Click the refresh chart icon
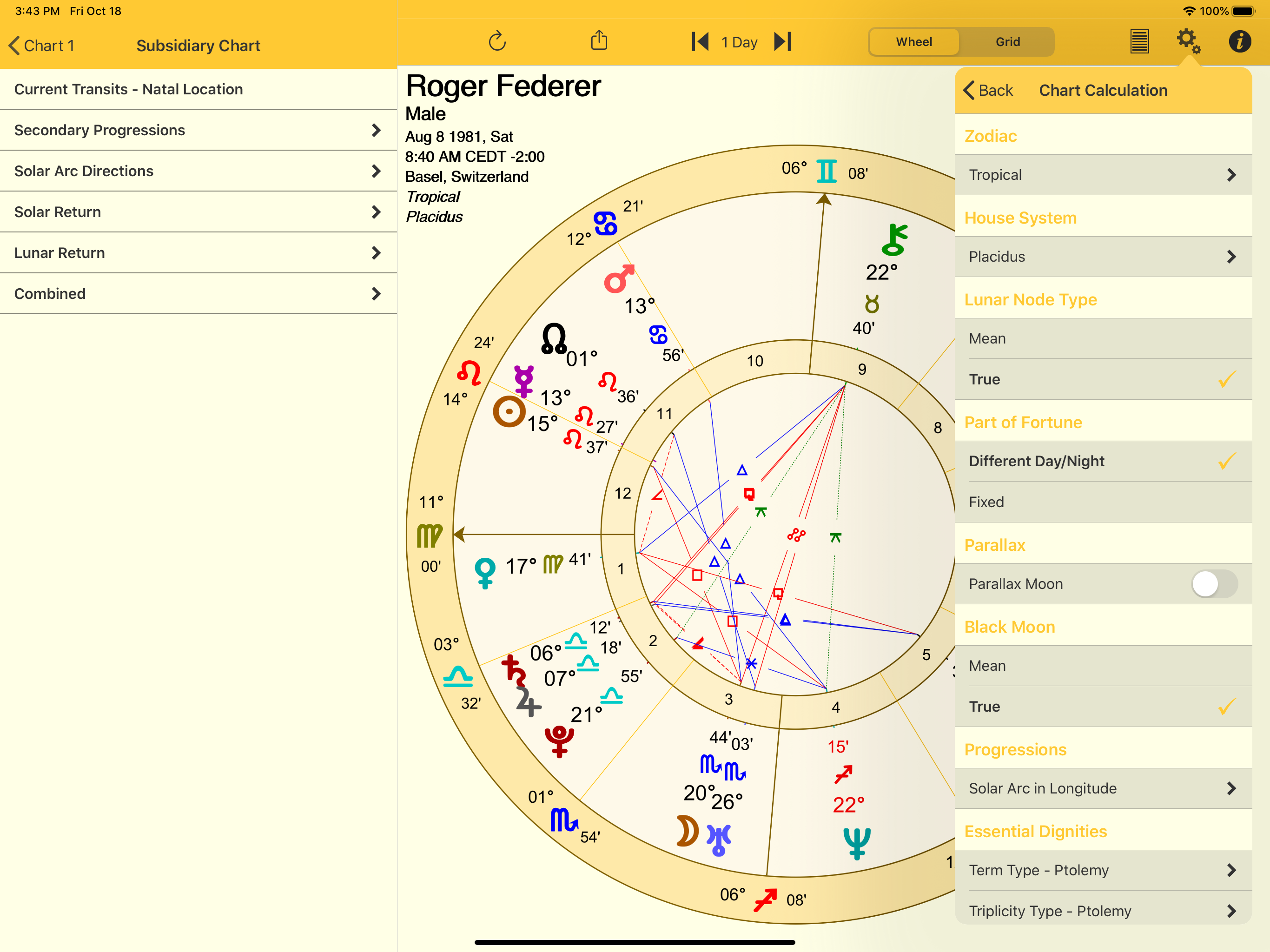This screenshot has width=1270, height=952. [497, 41]
